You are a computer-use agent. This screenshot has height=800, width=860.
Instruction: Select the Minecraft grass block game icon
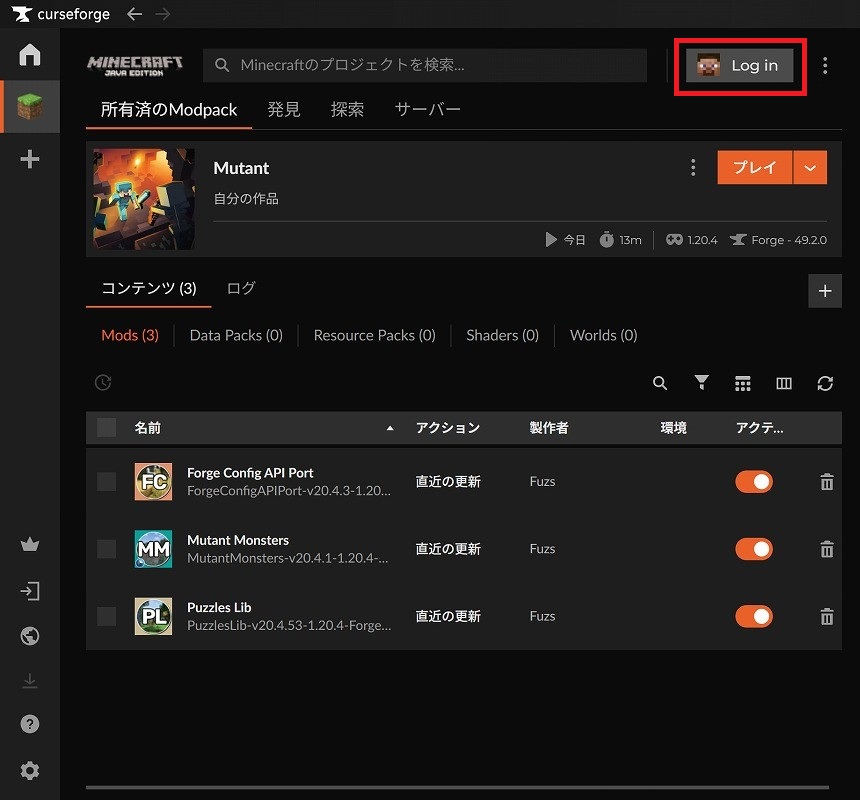pyautogui.click(x=30, y=107)
